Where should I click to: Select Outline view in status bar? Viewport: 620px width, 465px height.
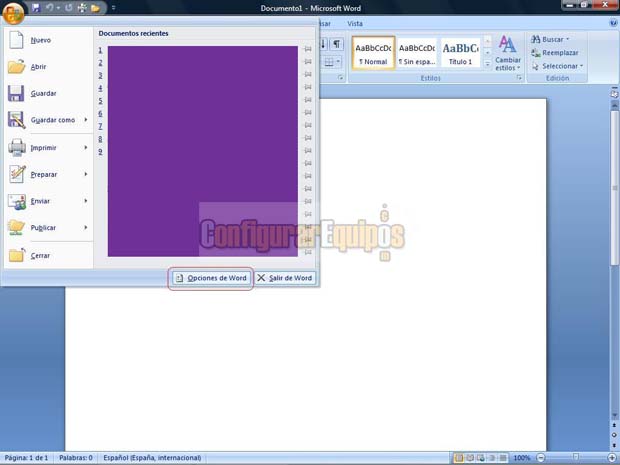pos(492,458)
